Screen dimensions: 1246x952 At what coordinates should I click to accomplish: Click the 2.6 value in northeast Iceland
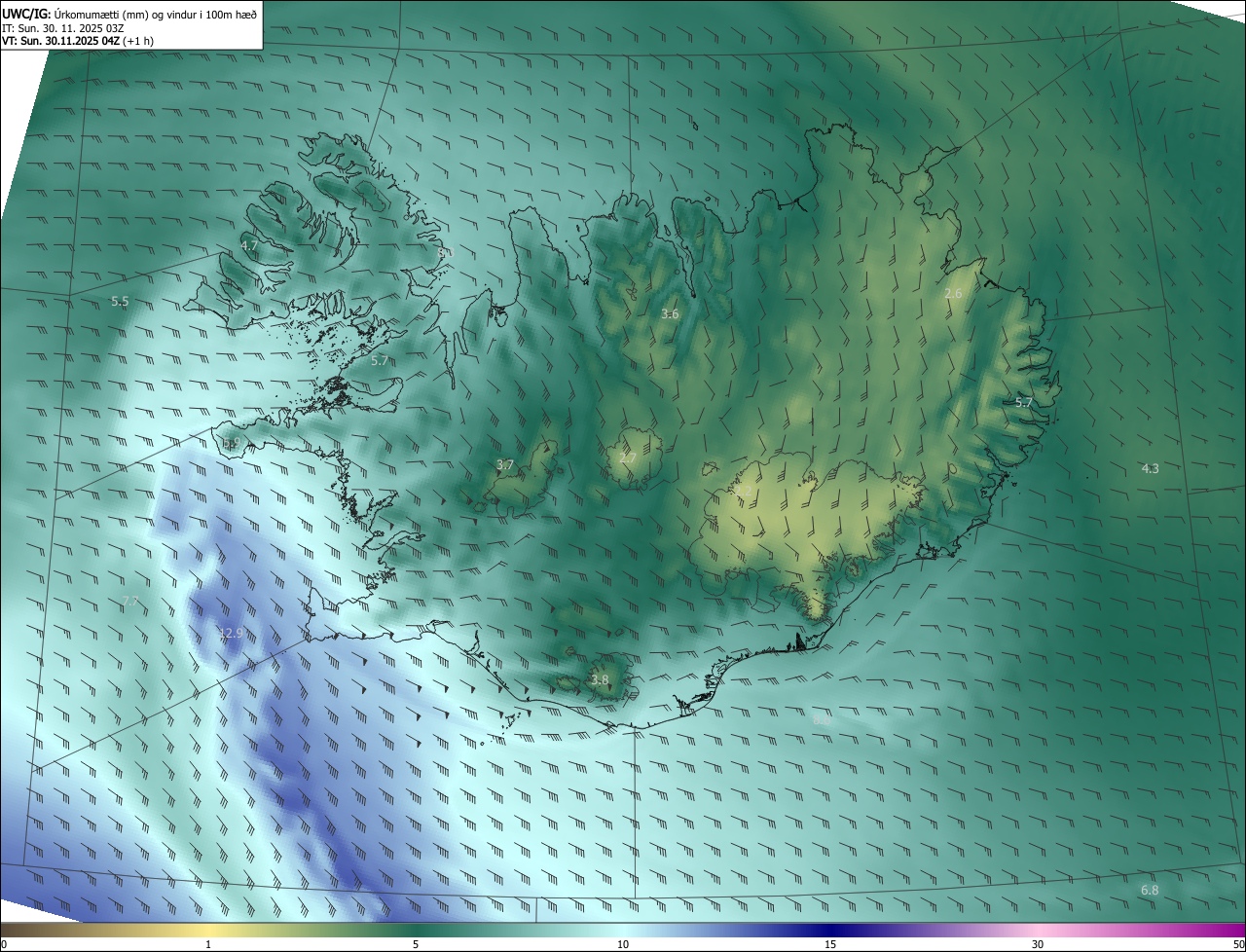(953, 293)
